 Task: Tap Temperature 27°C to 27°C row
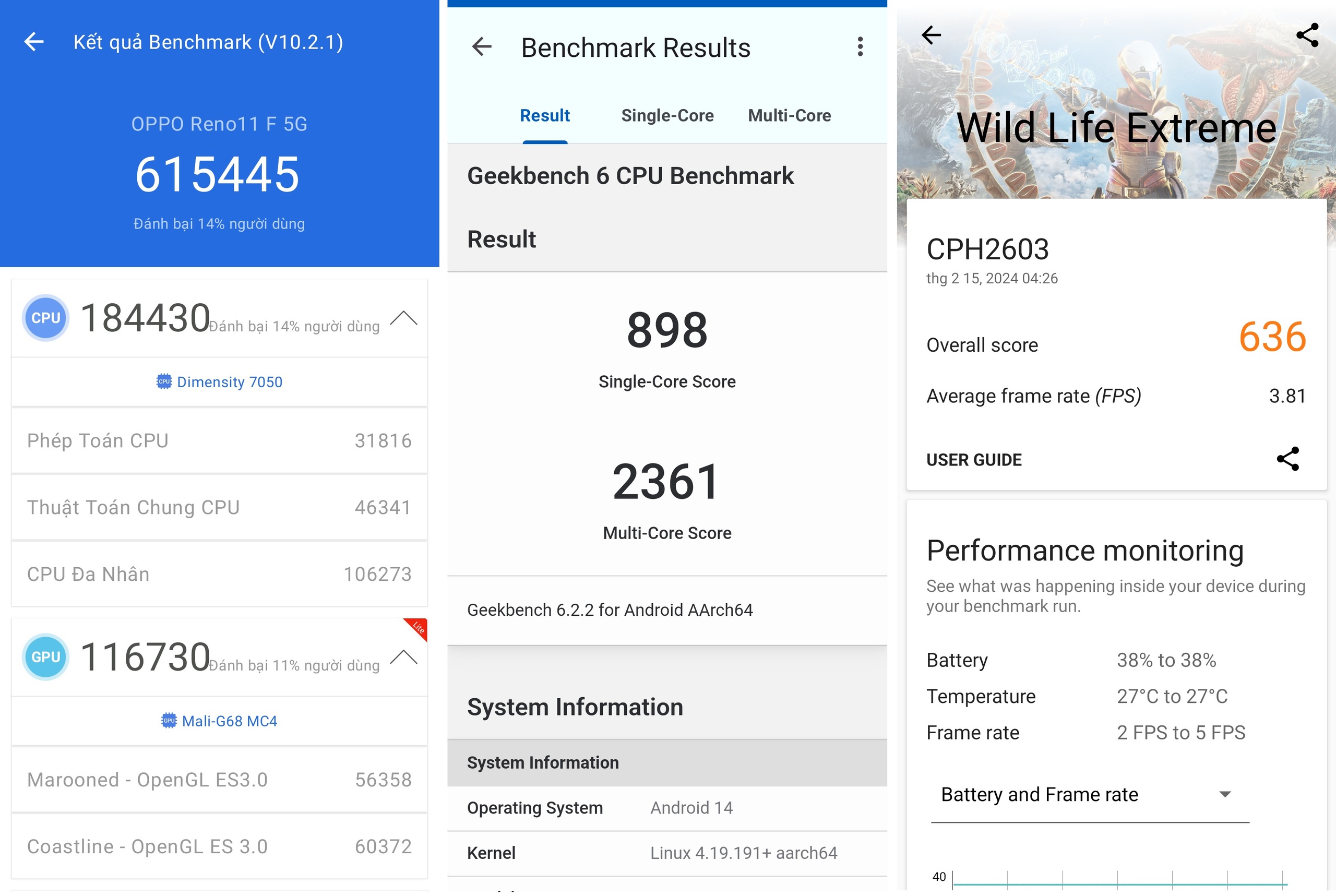point(1116,697)
